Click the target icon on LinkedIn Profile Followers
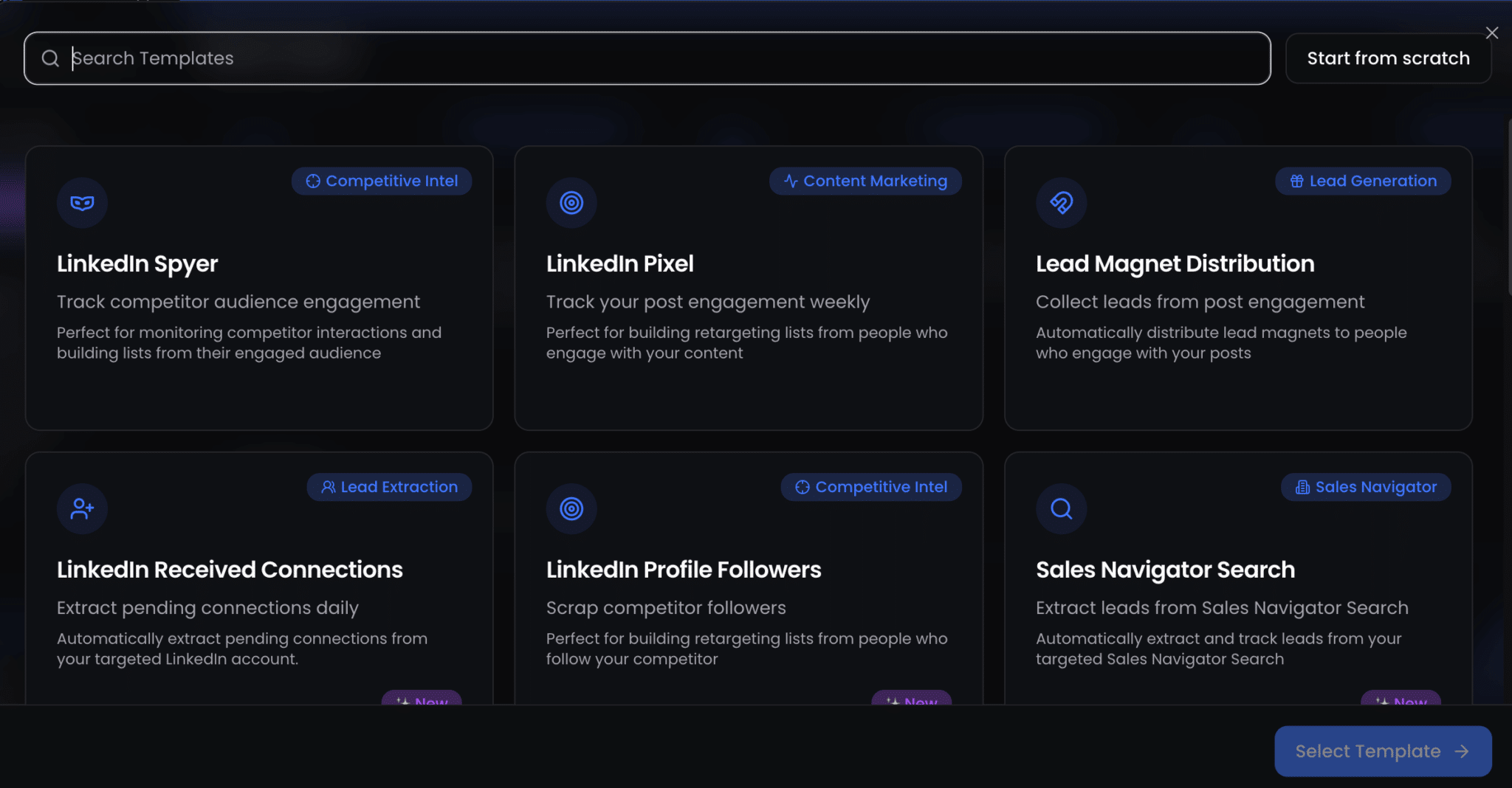This screenshot has height=788, width=1512. [x=571, y=509]
